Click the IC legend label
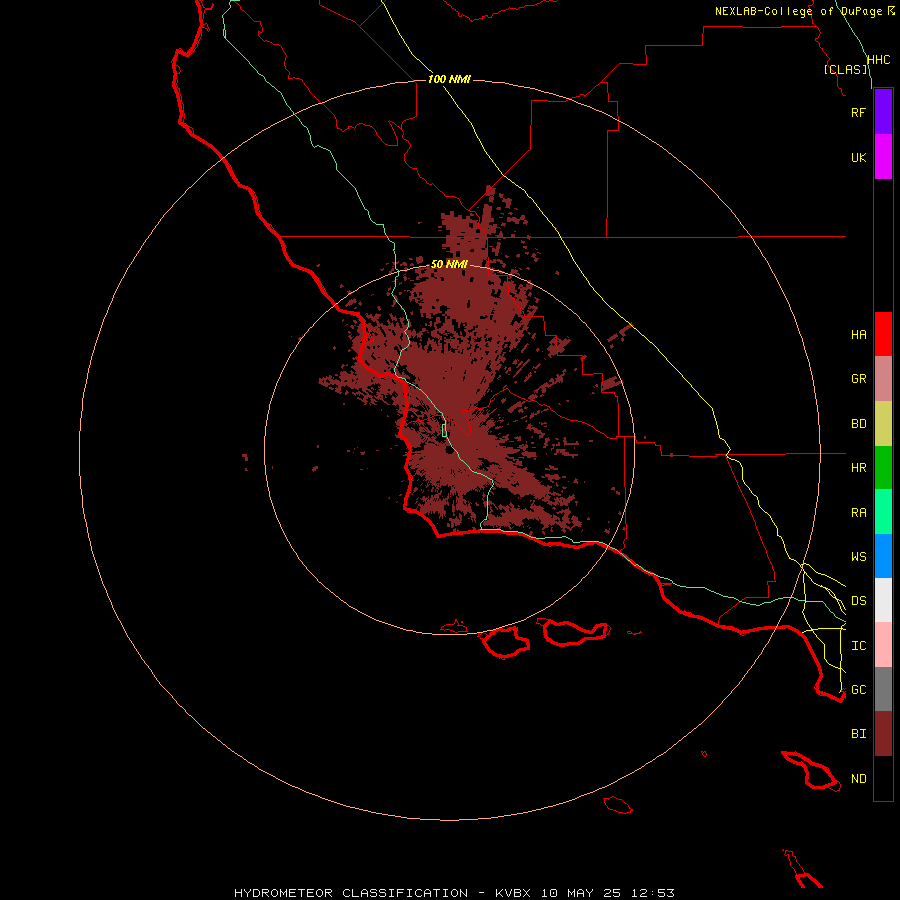 click(x=858, y=646)
